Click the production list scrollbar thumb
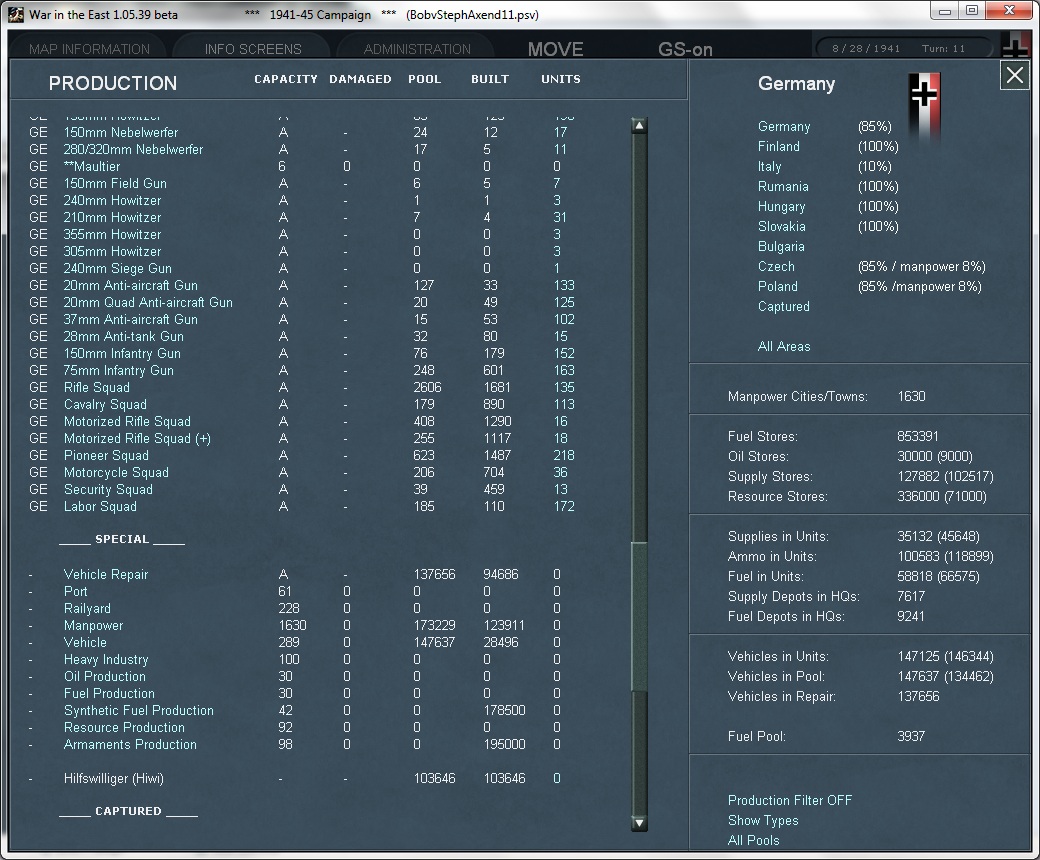The width and height of the screenshot is (1040, 860). 639,615
